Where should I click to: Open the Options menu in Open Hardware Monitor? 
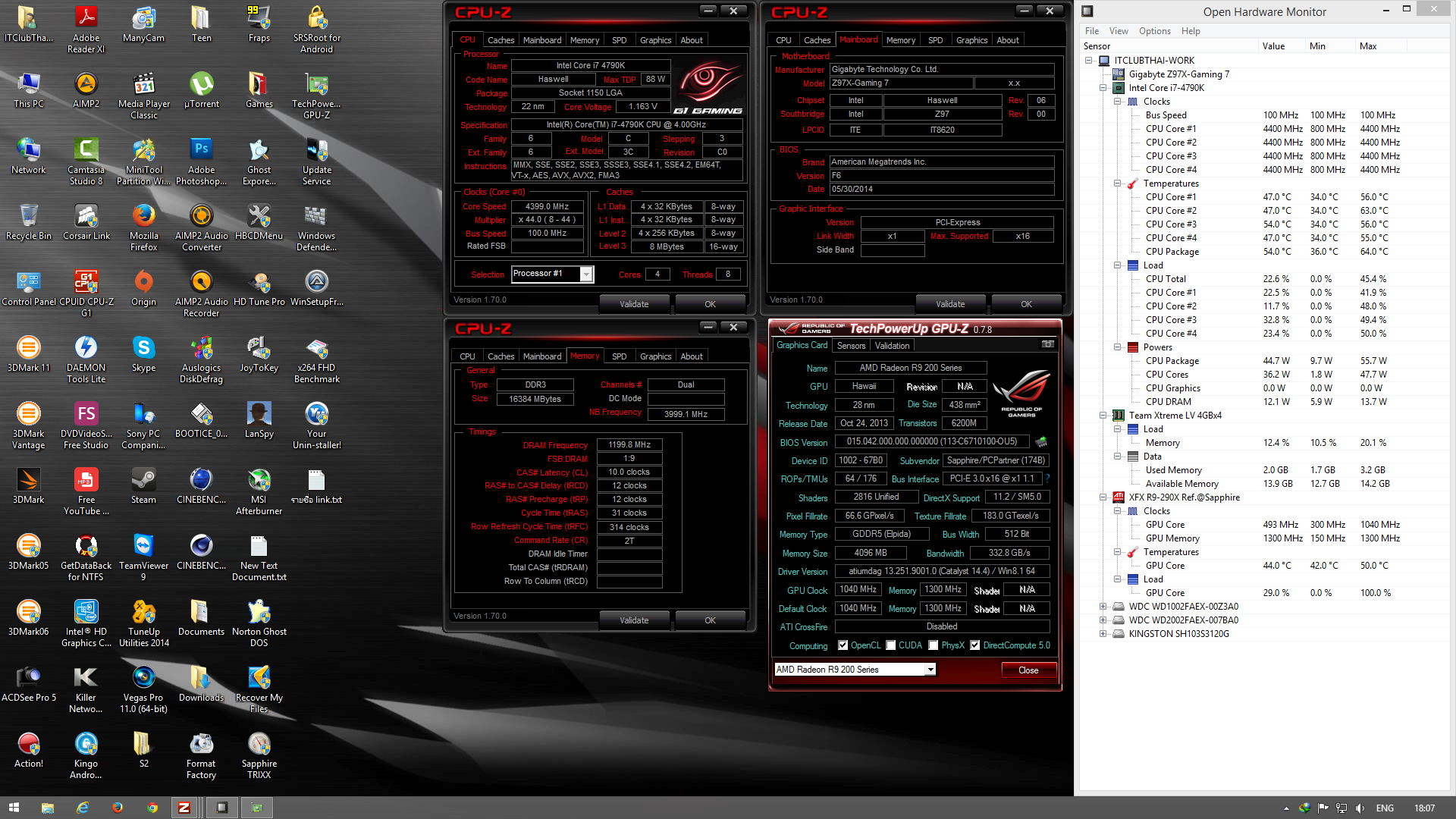[x=1154, y=31]
